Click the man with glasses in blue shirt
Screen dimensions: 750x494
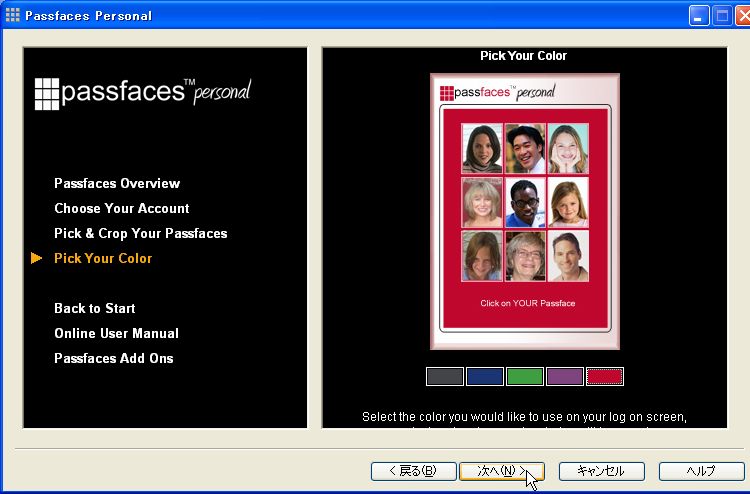[525, 202]
